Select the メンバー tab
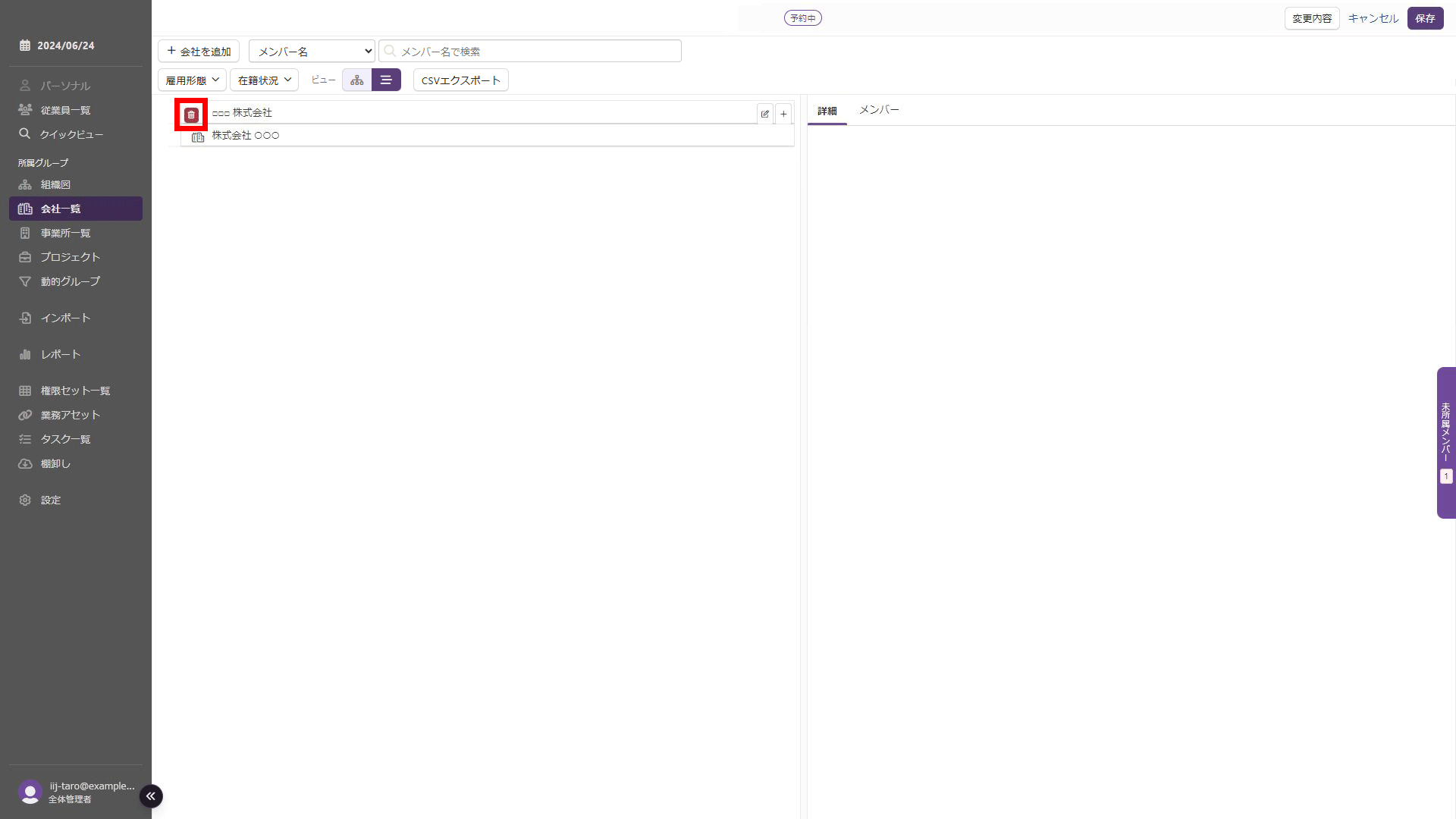The height and width of the screenshot is (819, 1456). pos(879,110)
